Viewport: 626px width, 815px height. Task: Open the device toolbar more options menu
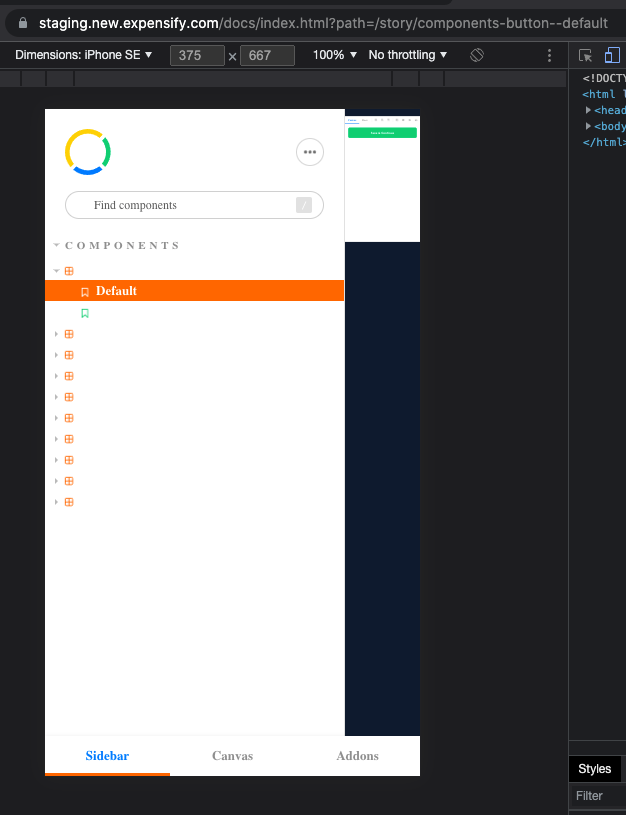pyautogui.click(x=549, y=55)
